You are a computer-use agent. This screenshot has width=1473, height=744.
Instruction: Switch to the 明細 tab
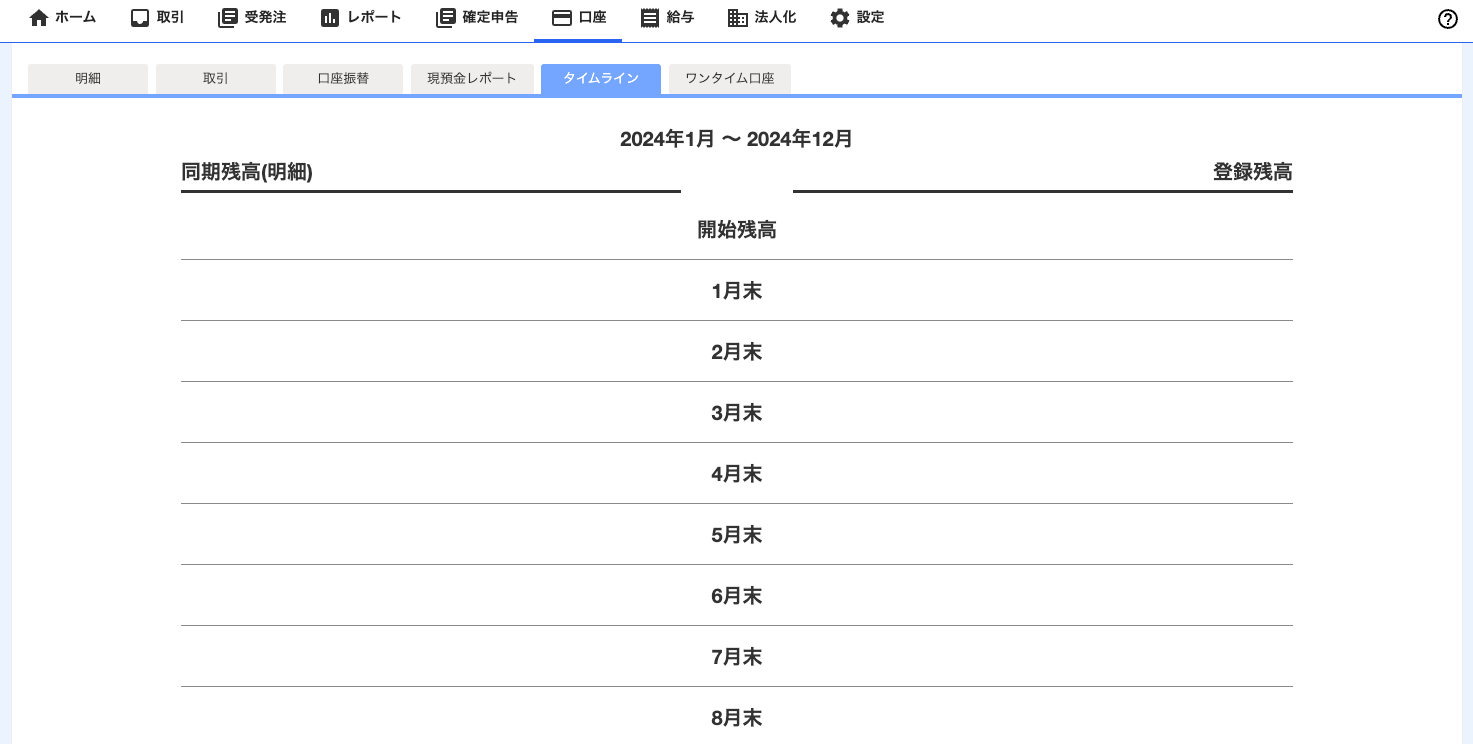click(x=88, y=78)
